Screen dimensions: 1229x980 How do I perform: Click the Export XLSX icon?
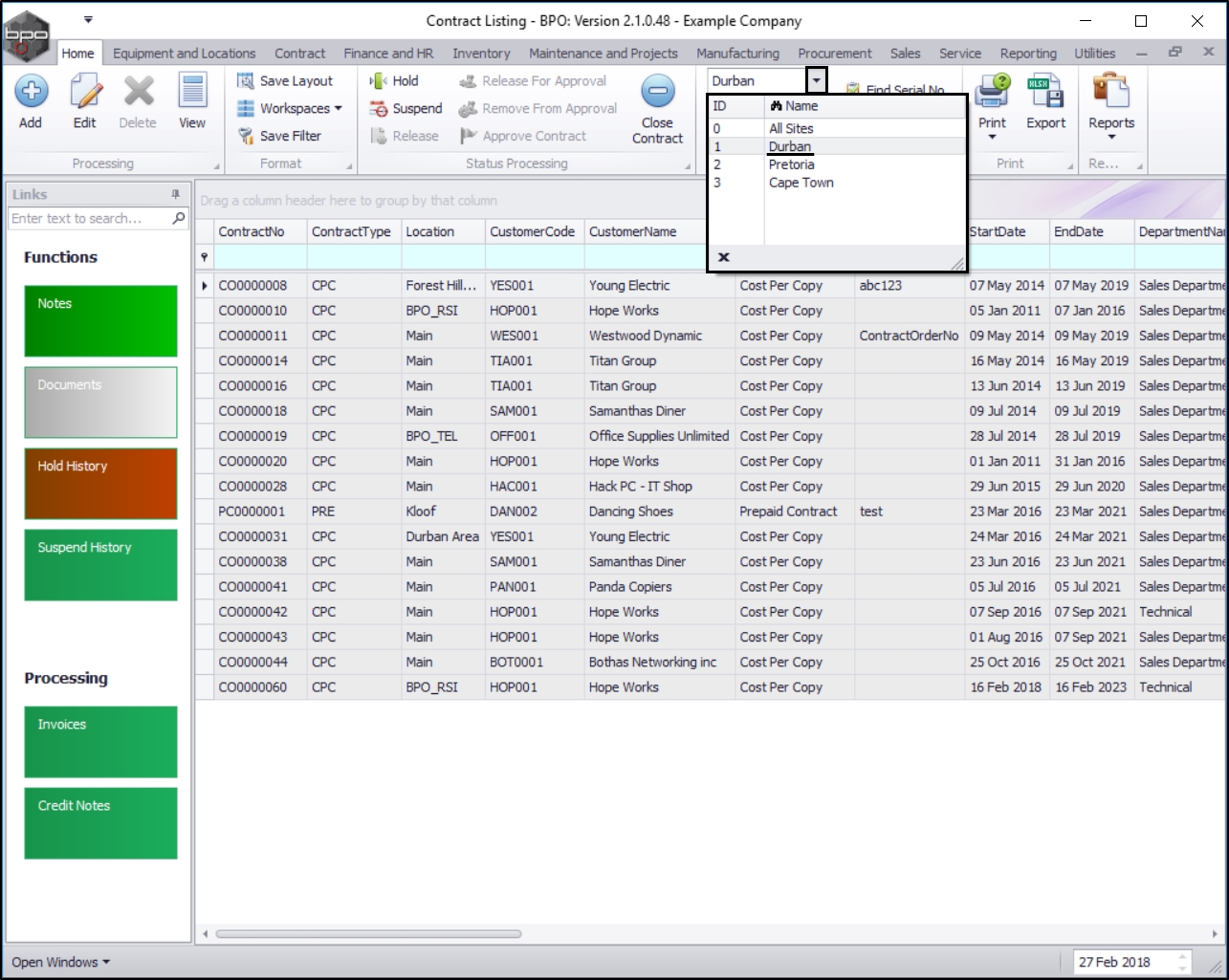coord(1045,92)
